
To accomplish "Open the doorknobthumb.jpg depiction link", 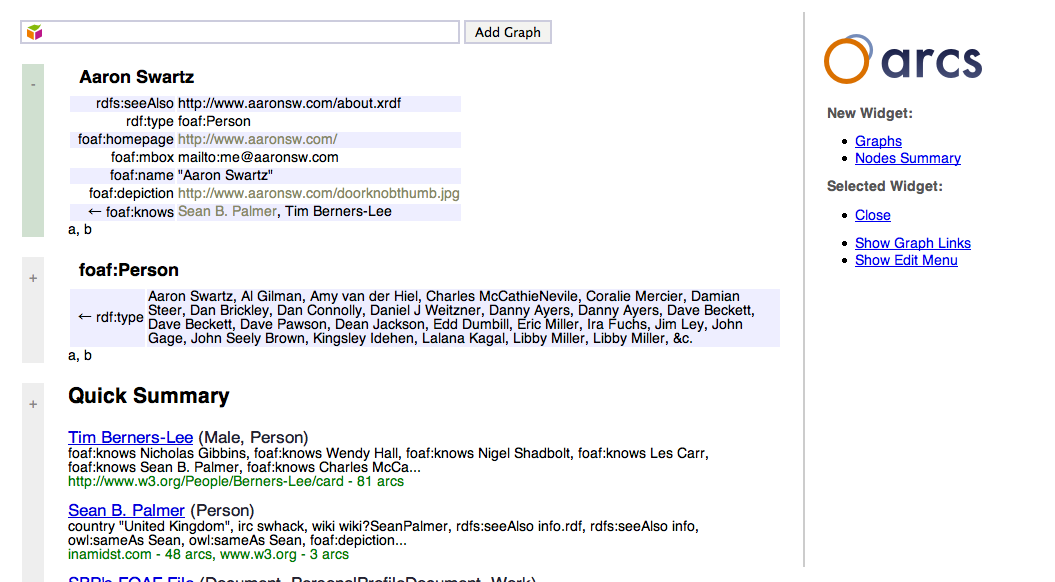I will click(x=318, y=193).
